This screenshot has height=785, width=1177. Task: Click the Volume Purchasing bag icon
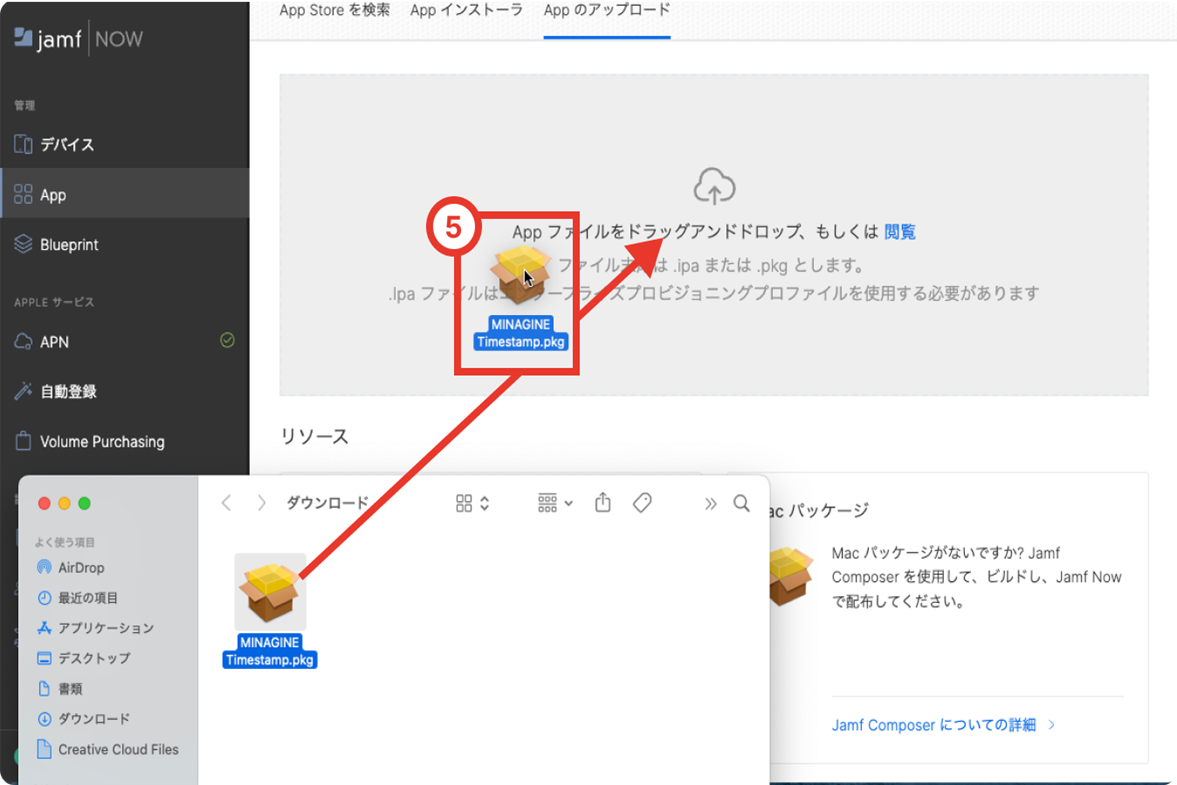tap(23, 441)
